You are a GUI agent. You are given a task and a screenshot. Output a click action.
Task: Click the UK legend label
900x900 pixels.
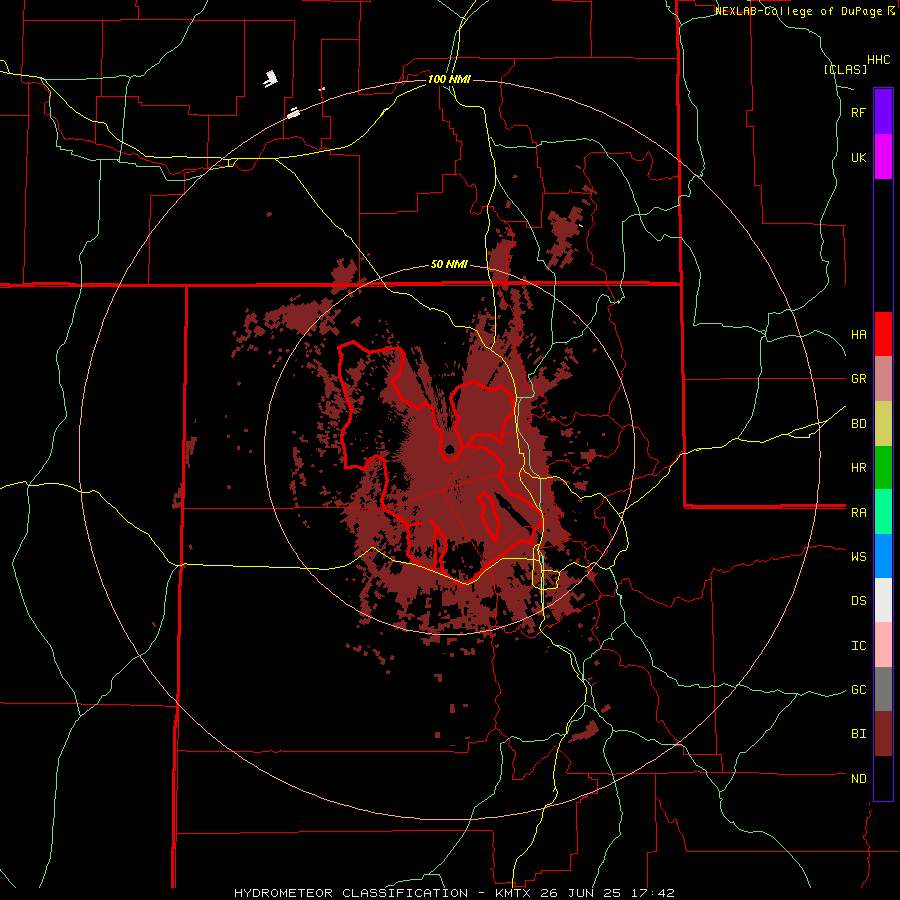pyautogui.click(x=858, y=157)
